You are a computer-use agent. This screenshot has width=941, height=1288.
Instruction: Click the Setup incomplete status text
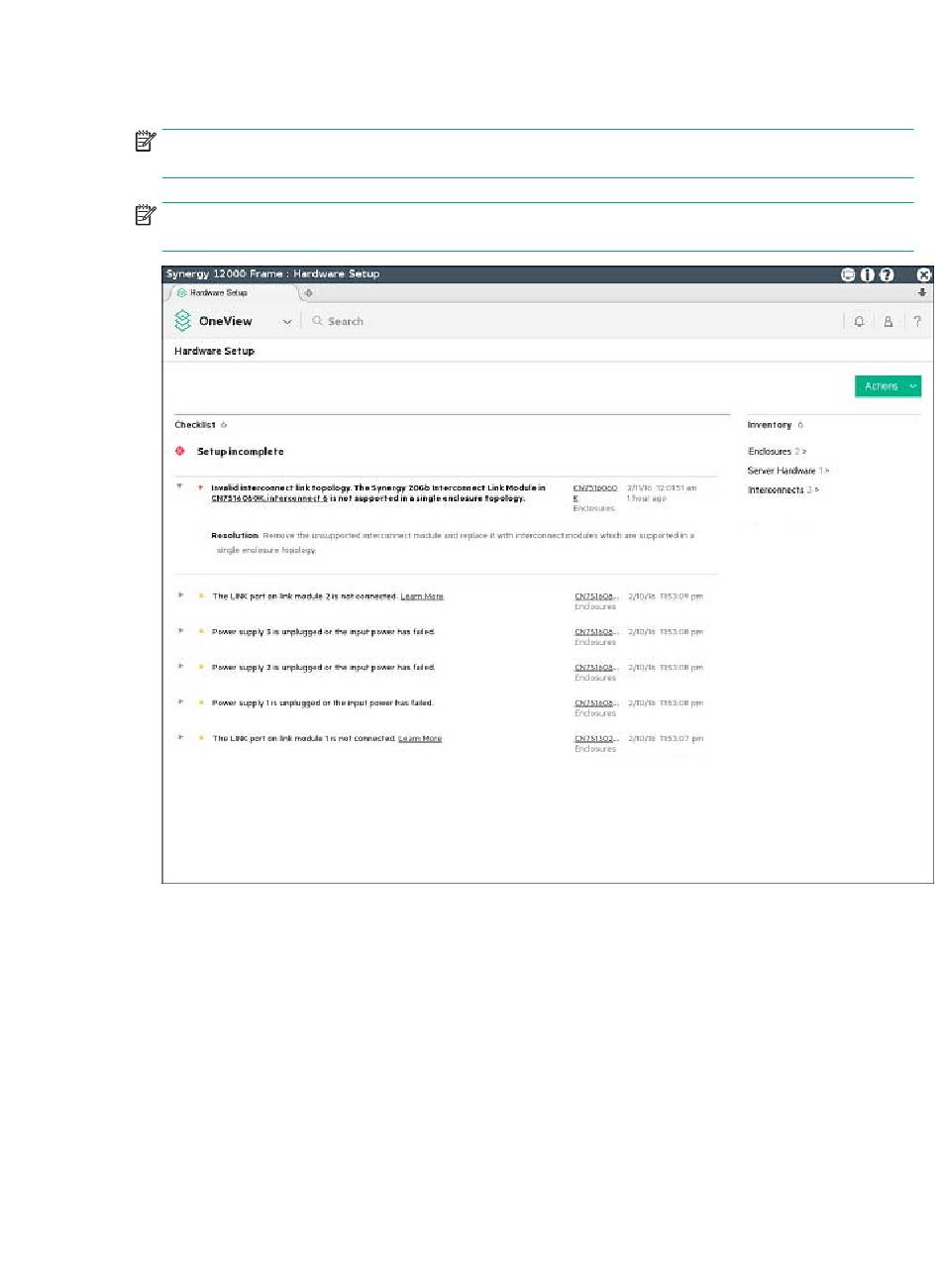point(241,452)
